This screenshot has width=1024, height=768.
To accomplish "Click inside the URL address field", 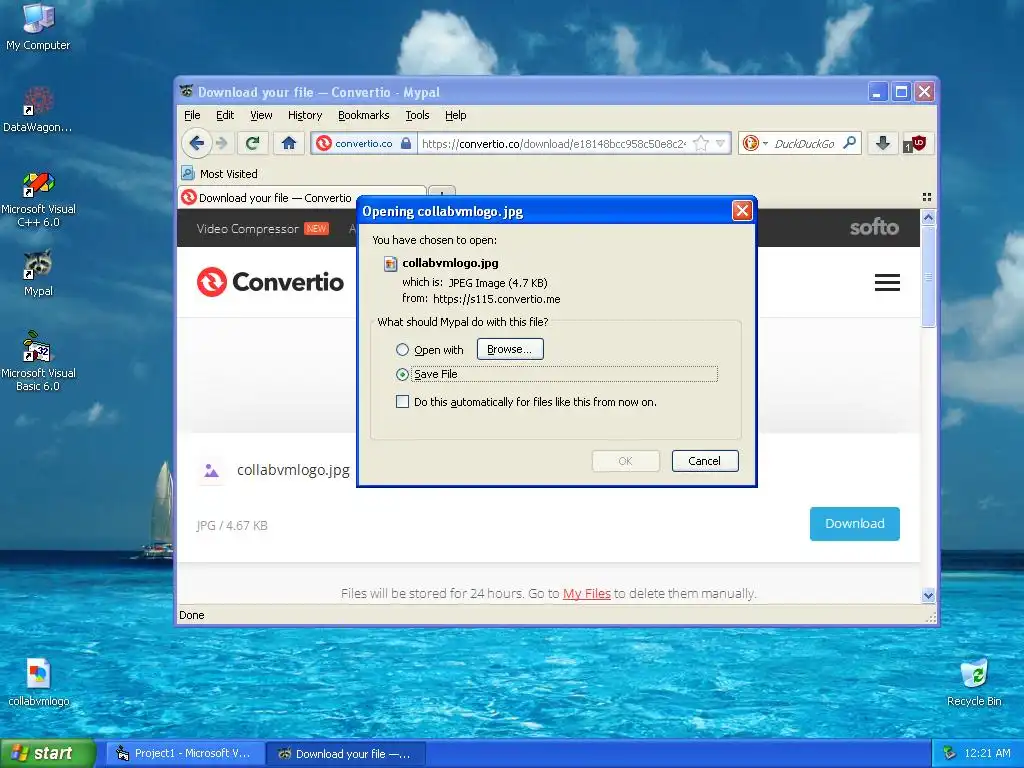I will point(554,144).
